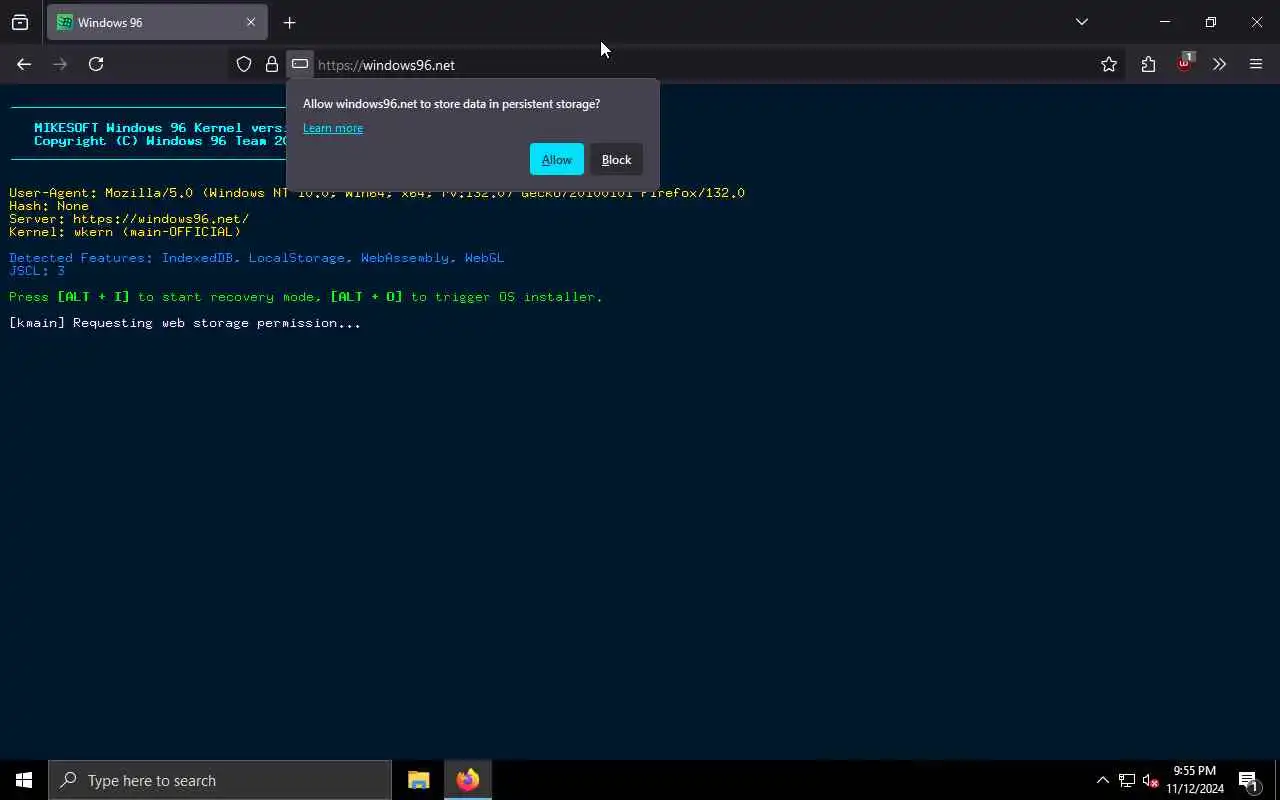The width and height of the screenshot is (1280, 800).
Task: Show more toolbar tools chevron
Action: [1219, 64]
